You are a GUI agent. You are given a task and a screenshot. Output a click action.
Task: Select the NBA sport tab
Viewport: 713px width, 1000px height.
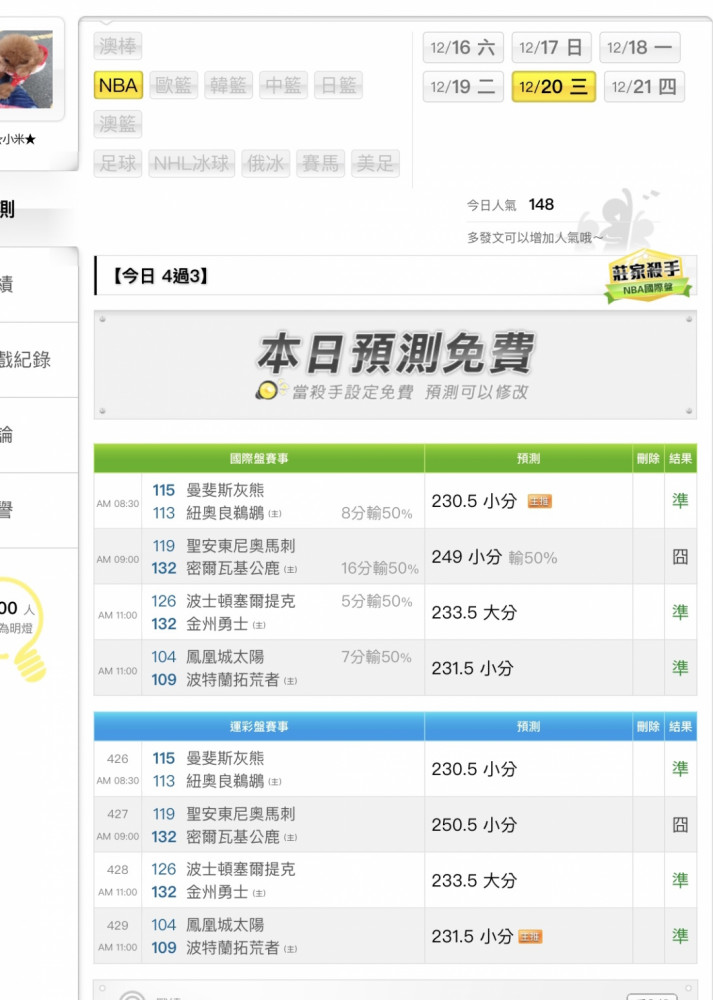pos(118,85)
